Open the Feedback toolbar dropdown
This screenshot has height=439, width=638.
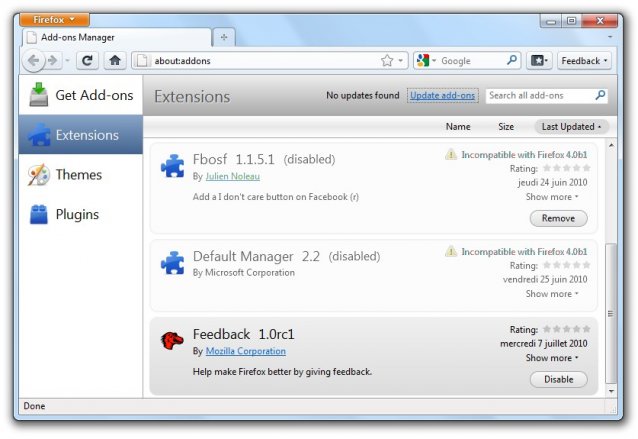click(x=584, y=61)
